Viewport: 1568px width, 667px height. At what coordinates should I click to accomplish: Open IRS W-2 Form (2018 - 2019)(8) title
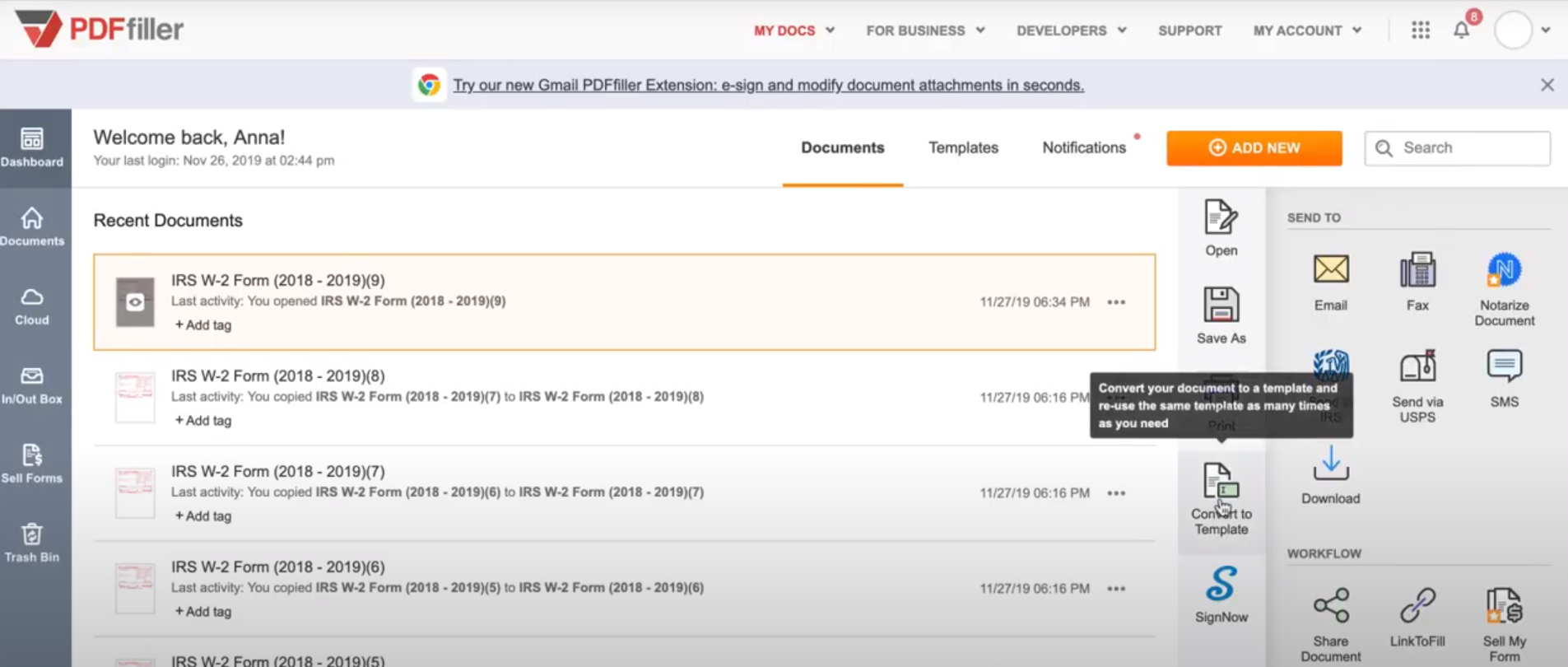pos(277,376)
